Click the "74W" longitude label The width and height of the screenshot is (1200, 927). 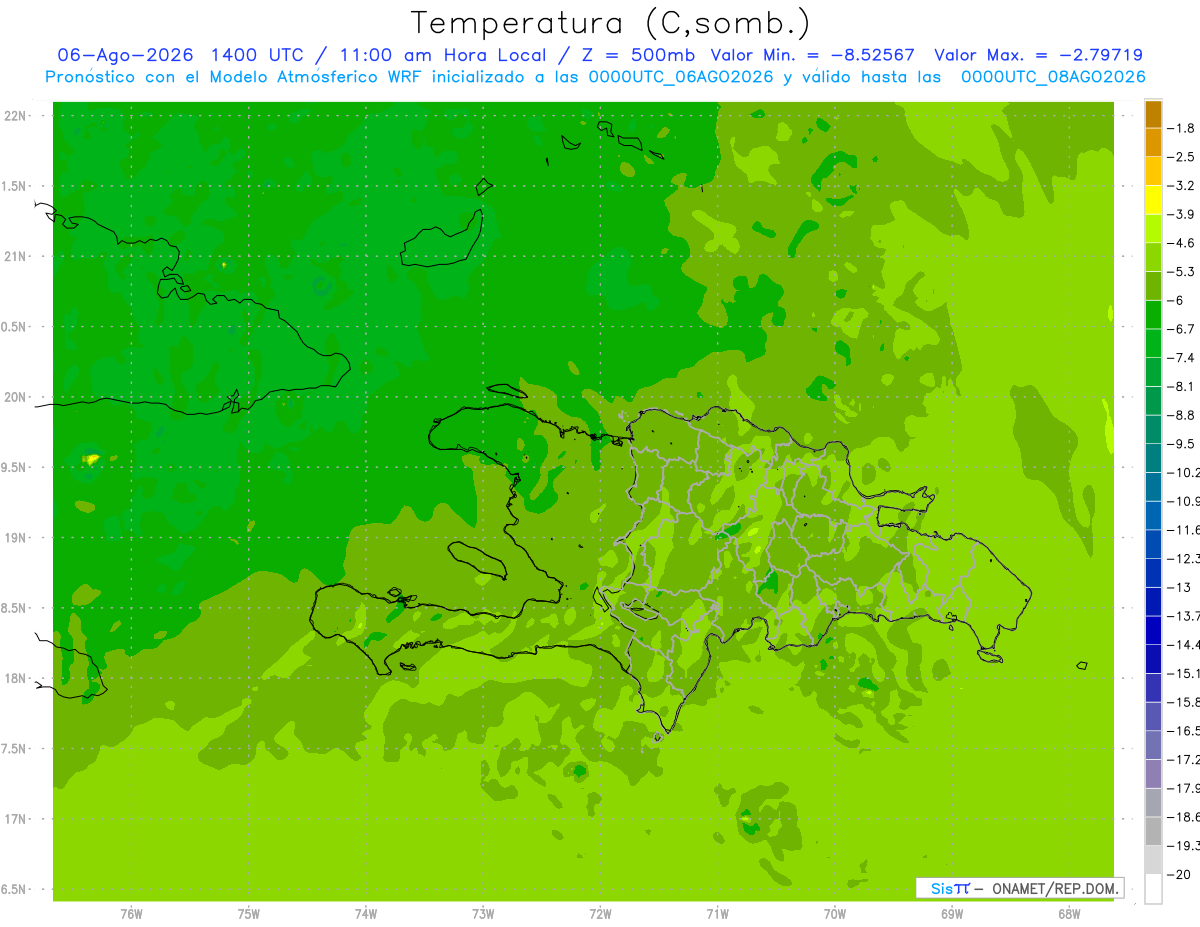(x=366, y=914)
